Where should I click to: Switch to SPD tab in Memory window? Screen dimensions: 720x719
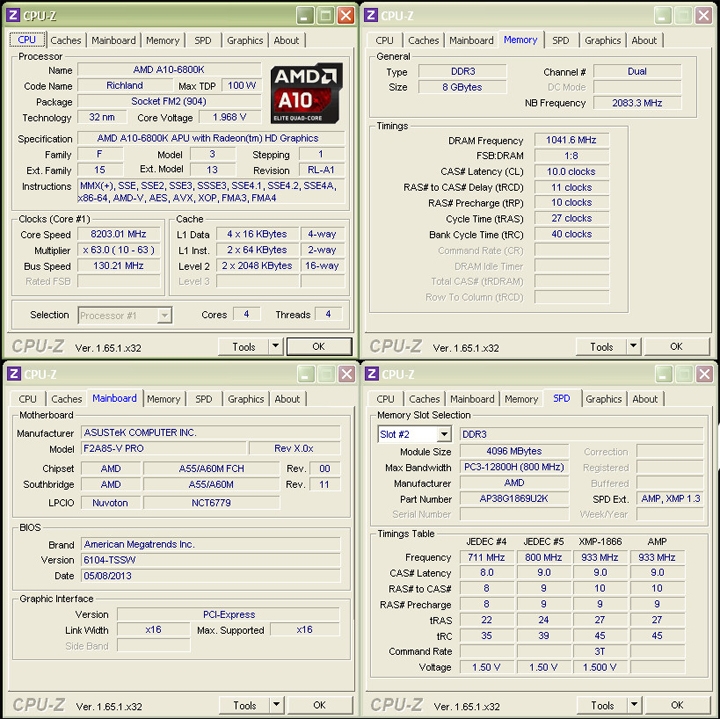click(x=561, y=40)
